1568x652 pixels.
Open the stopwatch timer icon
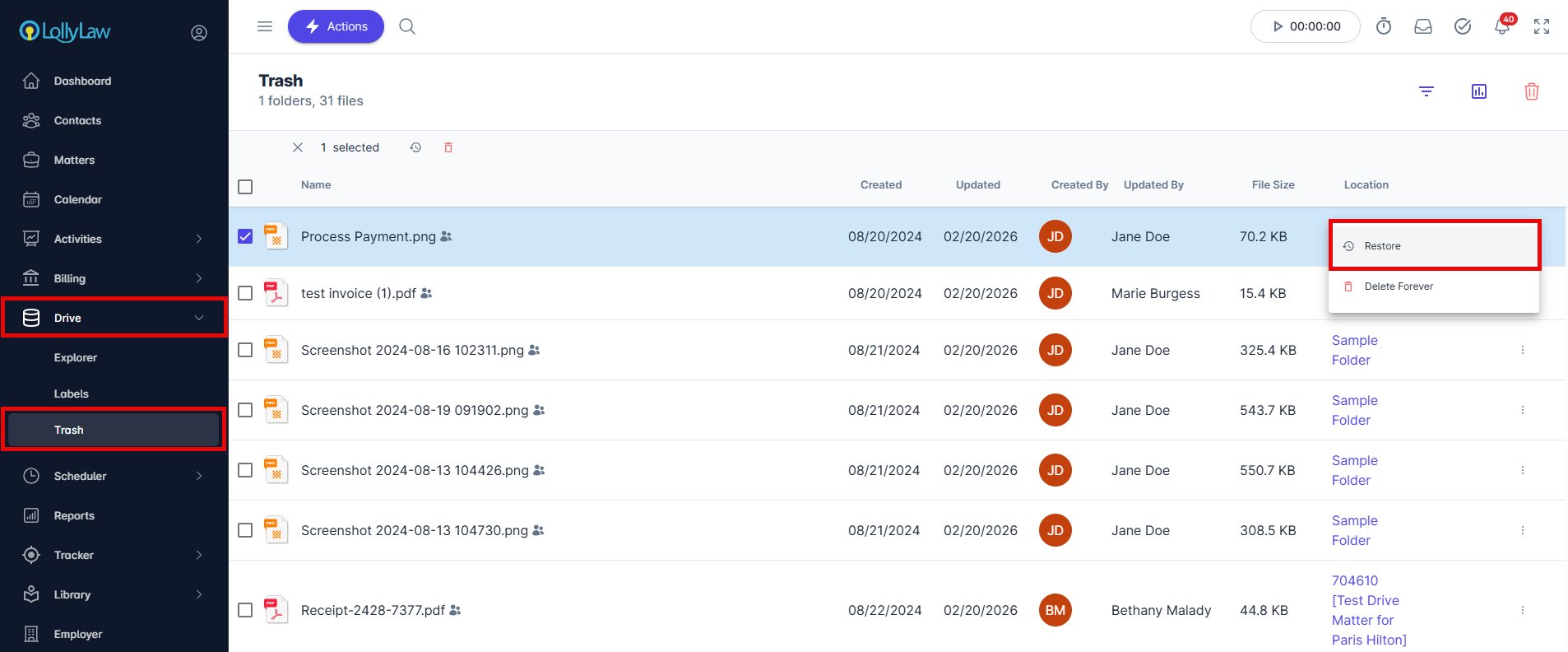click(1384, 26)
